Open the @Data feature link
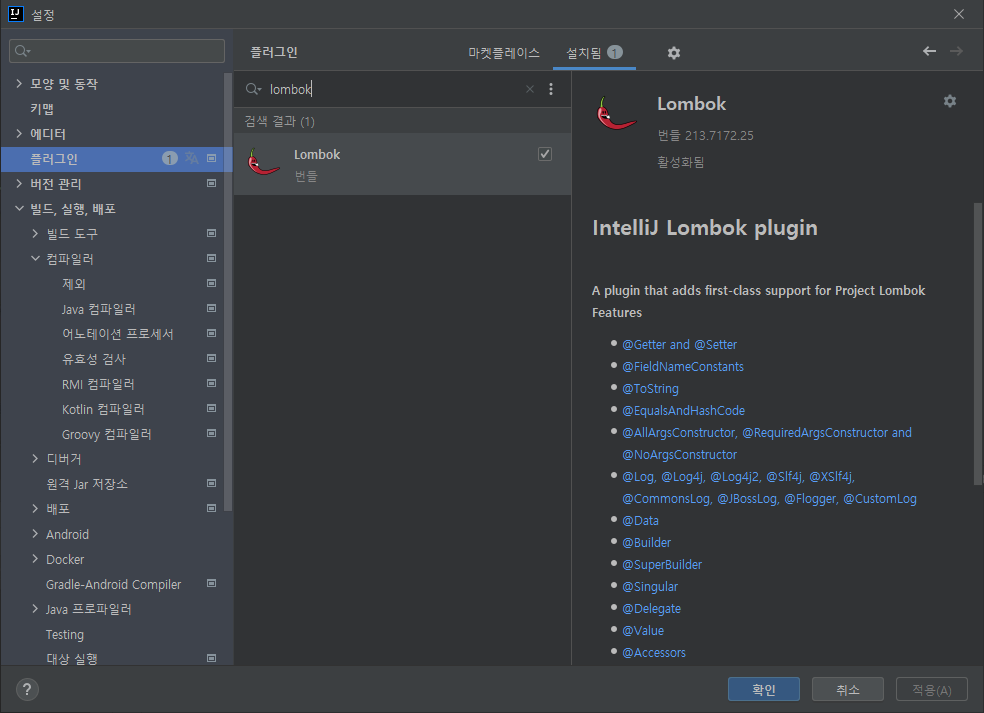The image size is (984, 713). click(x=640, y=520)
